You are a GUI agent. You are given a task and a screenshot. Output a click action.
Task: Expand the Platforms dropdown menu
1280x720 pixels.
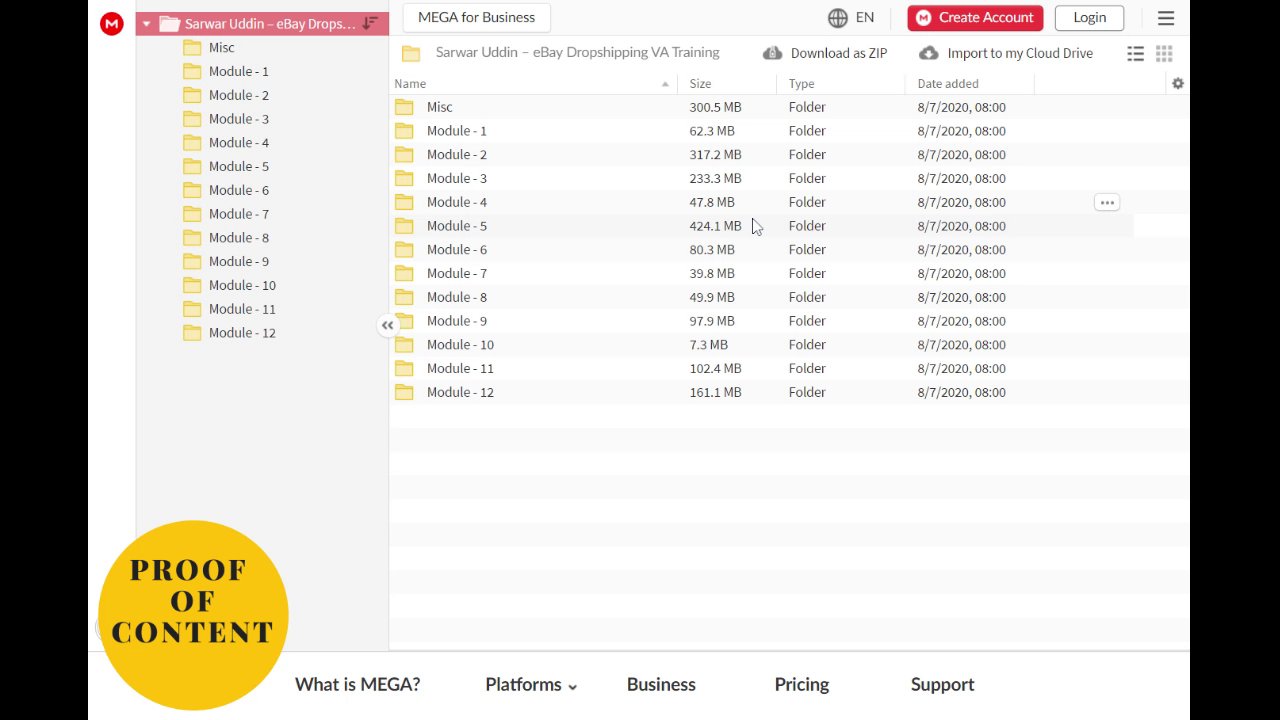[531, 685]
